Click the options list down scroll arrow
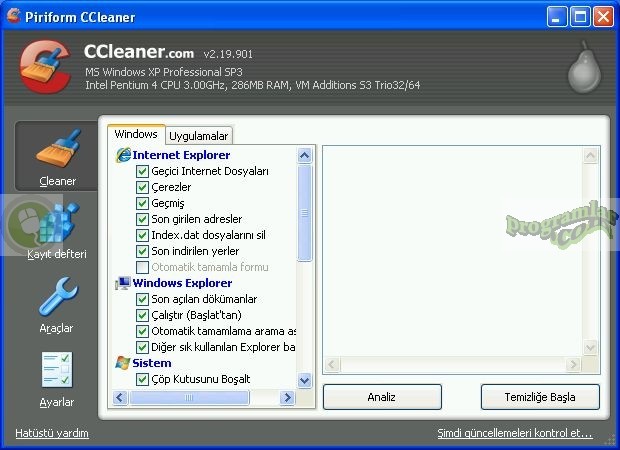 click(x=304, y=381)
